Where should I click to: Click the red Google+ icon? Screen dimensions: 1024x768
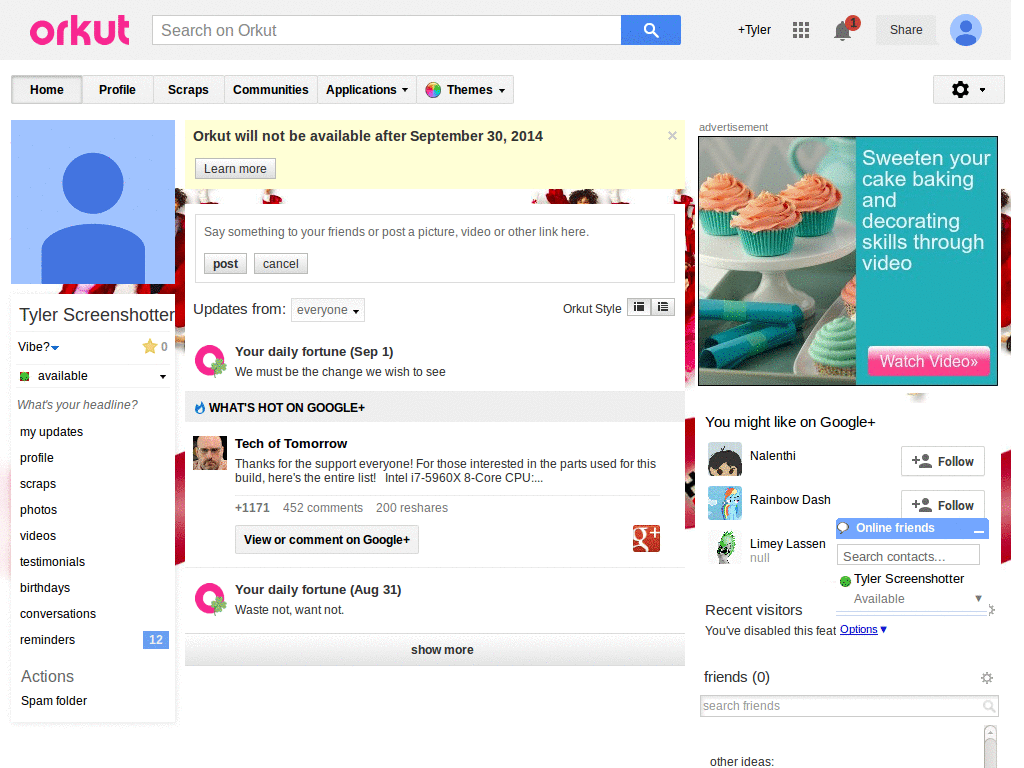pyautogui.click(x=646, y=539)
